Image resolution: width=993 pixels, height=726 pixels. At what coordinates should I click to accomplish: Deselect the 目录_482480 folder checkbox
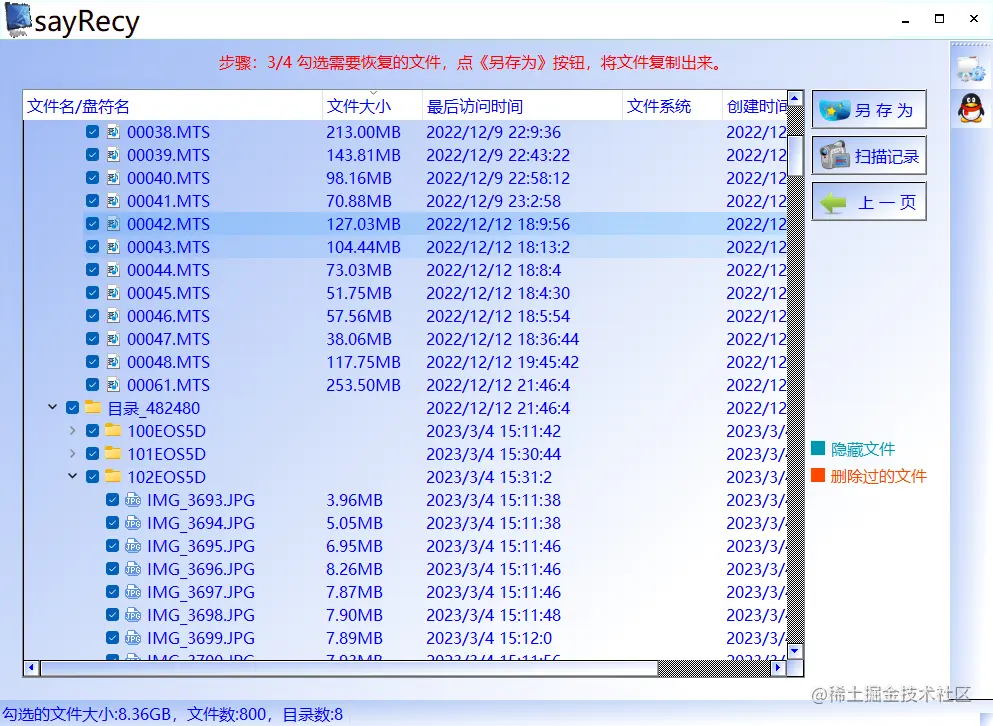(x=72, y=408)
